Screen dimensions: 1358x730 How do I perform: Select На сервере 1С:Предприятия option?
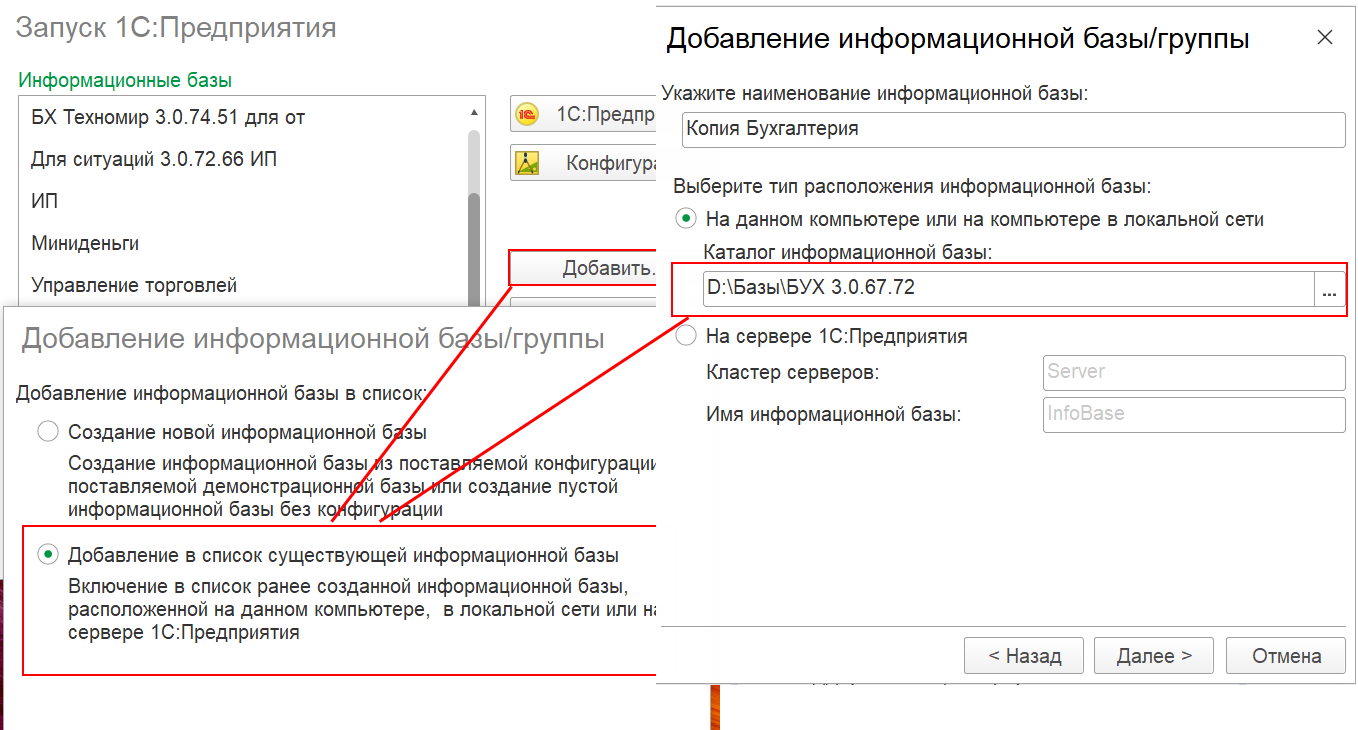click(686, 336)
